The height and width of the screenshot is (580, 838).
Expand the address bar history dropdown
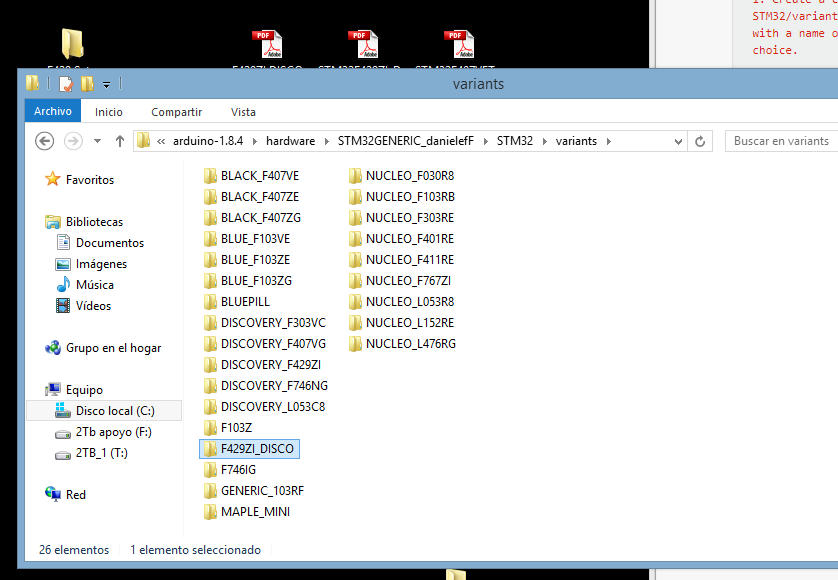pos(678,142)
